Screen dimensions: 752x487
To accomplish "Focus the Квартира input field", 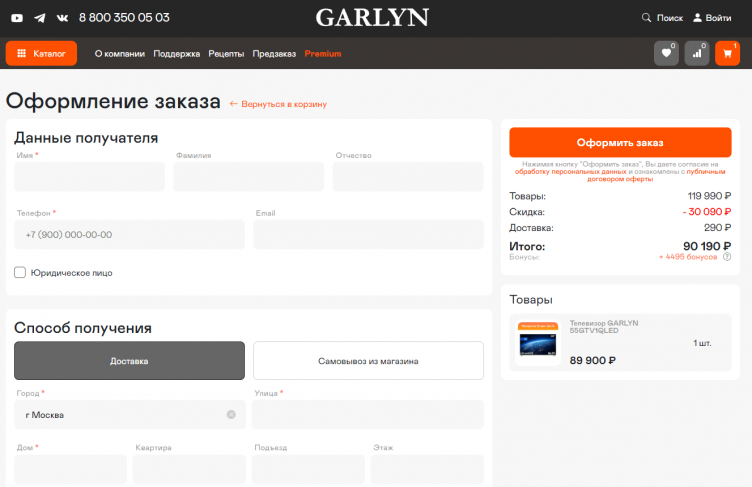I will click(x=189, y=469).
